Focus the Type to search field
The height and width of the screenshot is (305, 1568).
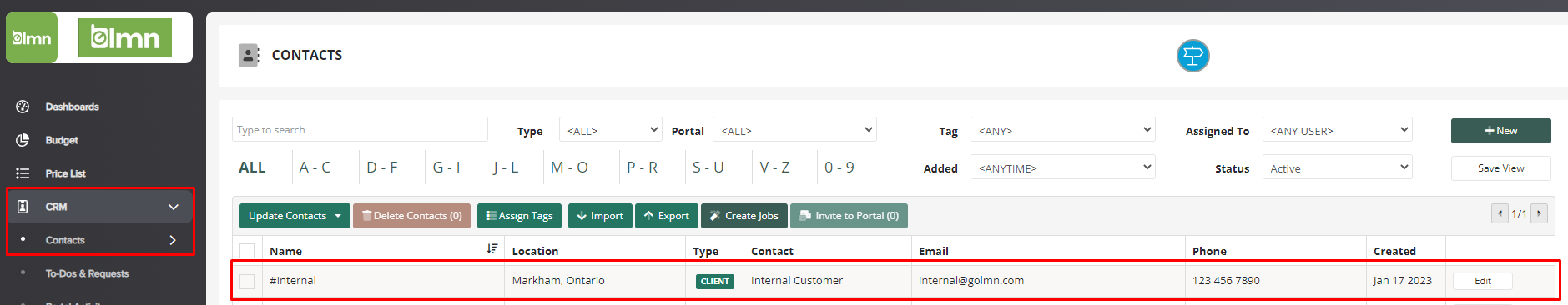point(360,129)
